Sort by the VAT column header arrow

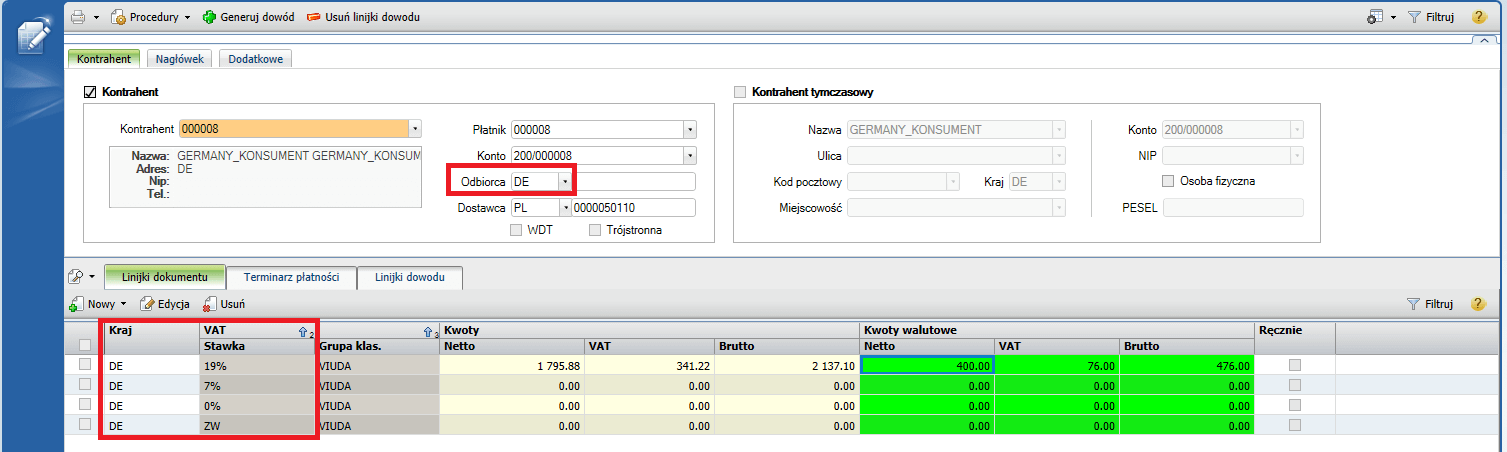[303, 331]
